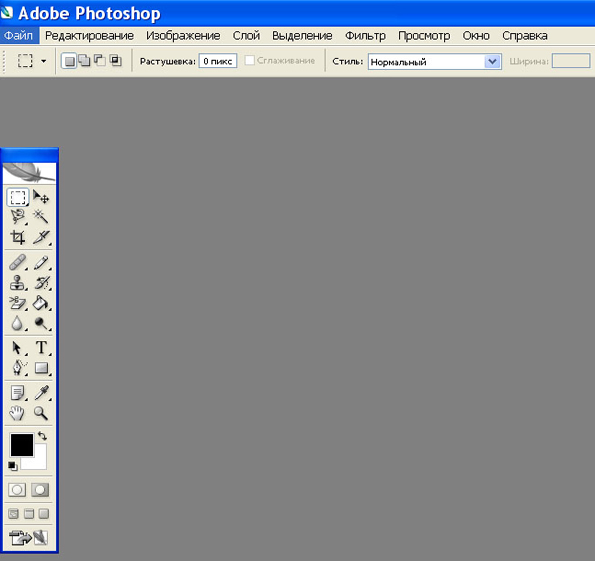Open the Фильтр menu
The height and width of the screenshot is (561, 595).
365,36
